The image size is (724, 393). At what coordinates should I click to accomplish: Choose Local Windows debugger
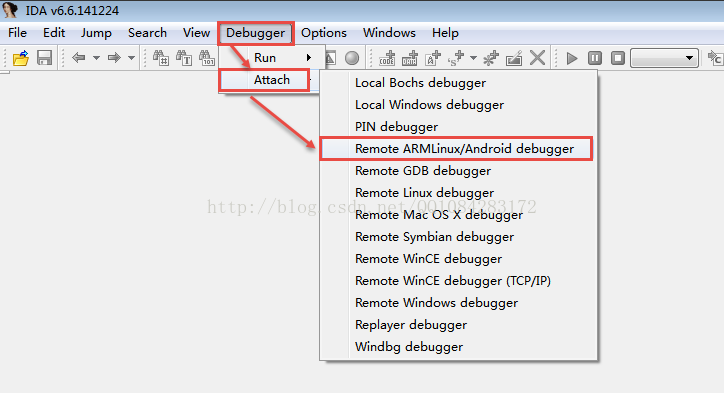[458, 105]
